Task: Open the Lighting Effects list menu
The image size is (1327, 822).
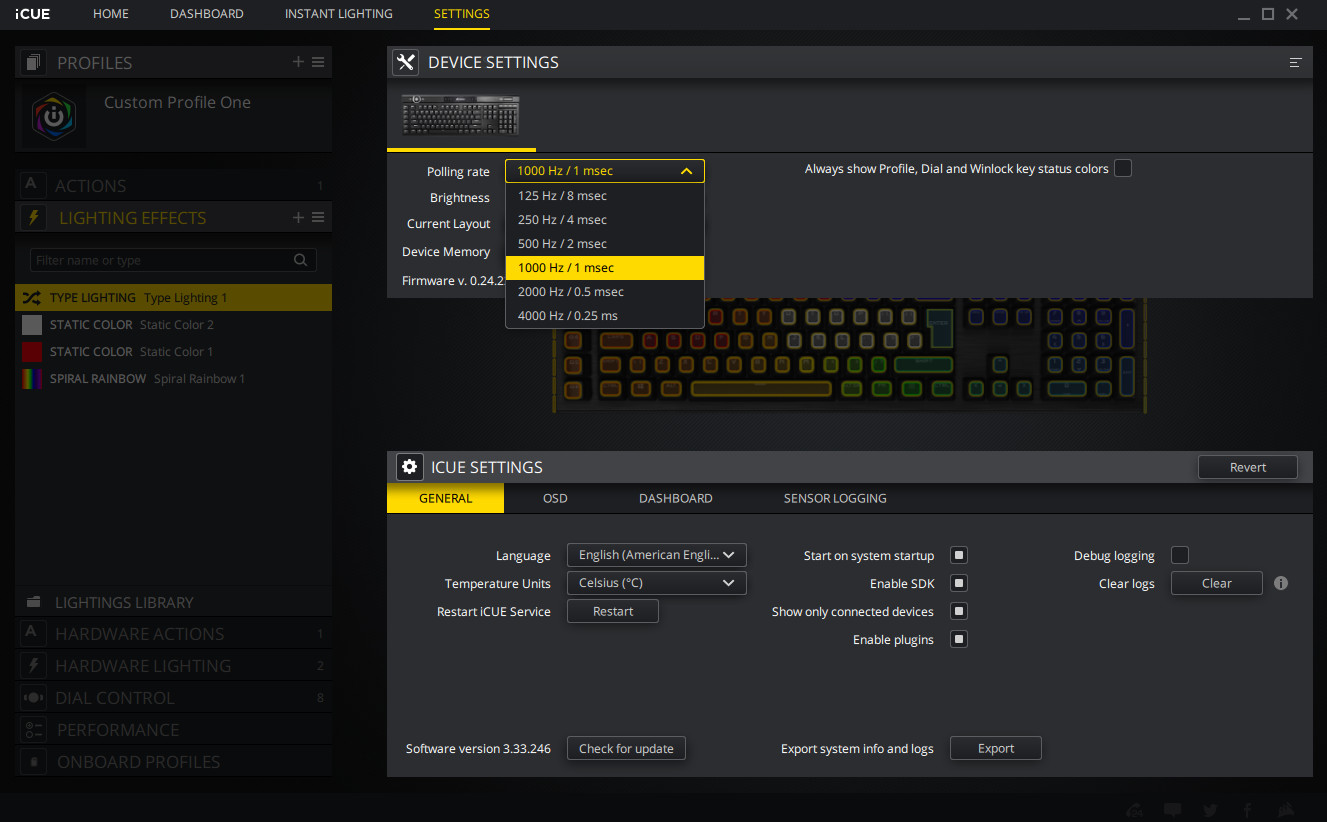Action: (318, 217)
